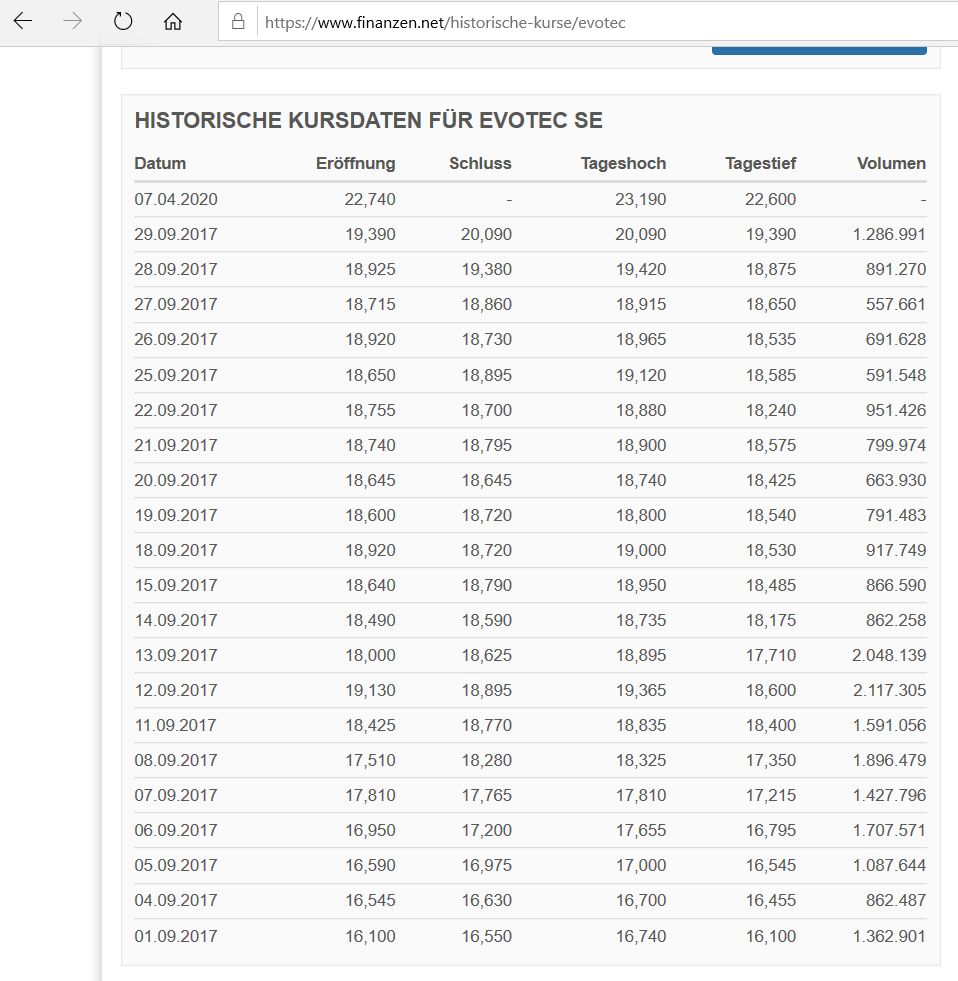This screenshot has height=981, width=958.
Task: Select the date 27.09.2017
Action: (176, 304)
